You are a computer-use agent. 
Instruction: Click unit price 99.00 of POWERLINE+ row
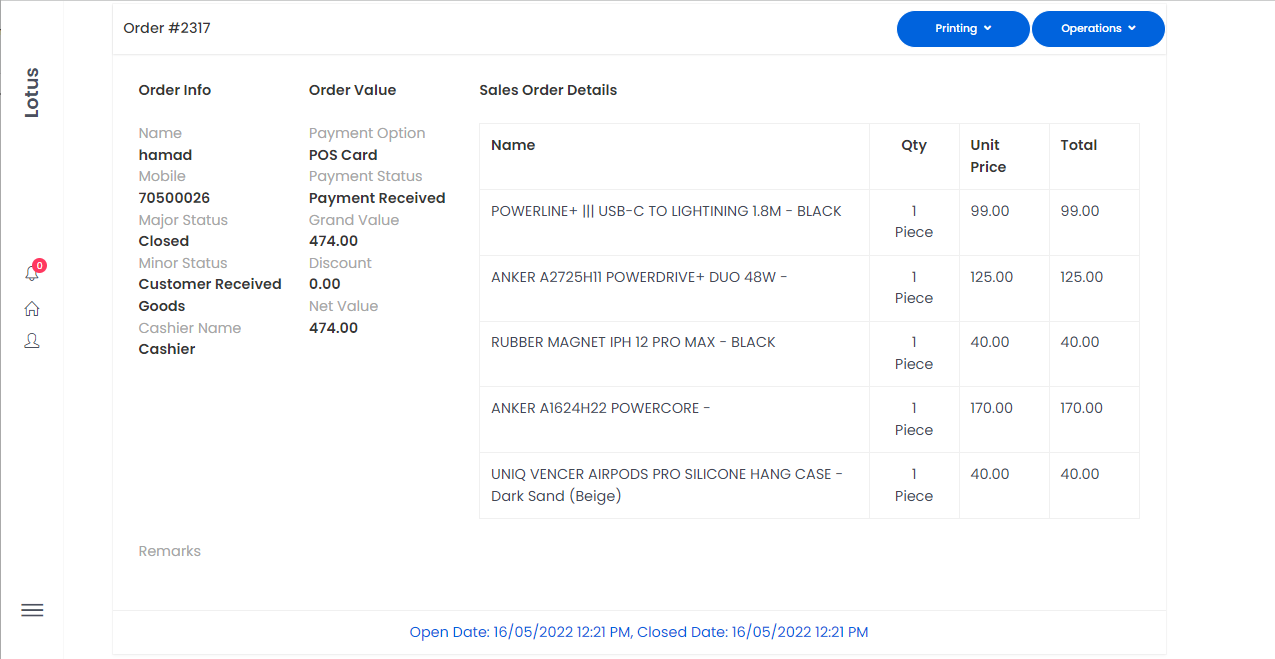point(990,211)
